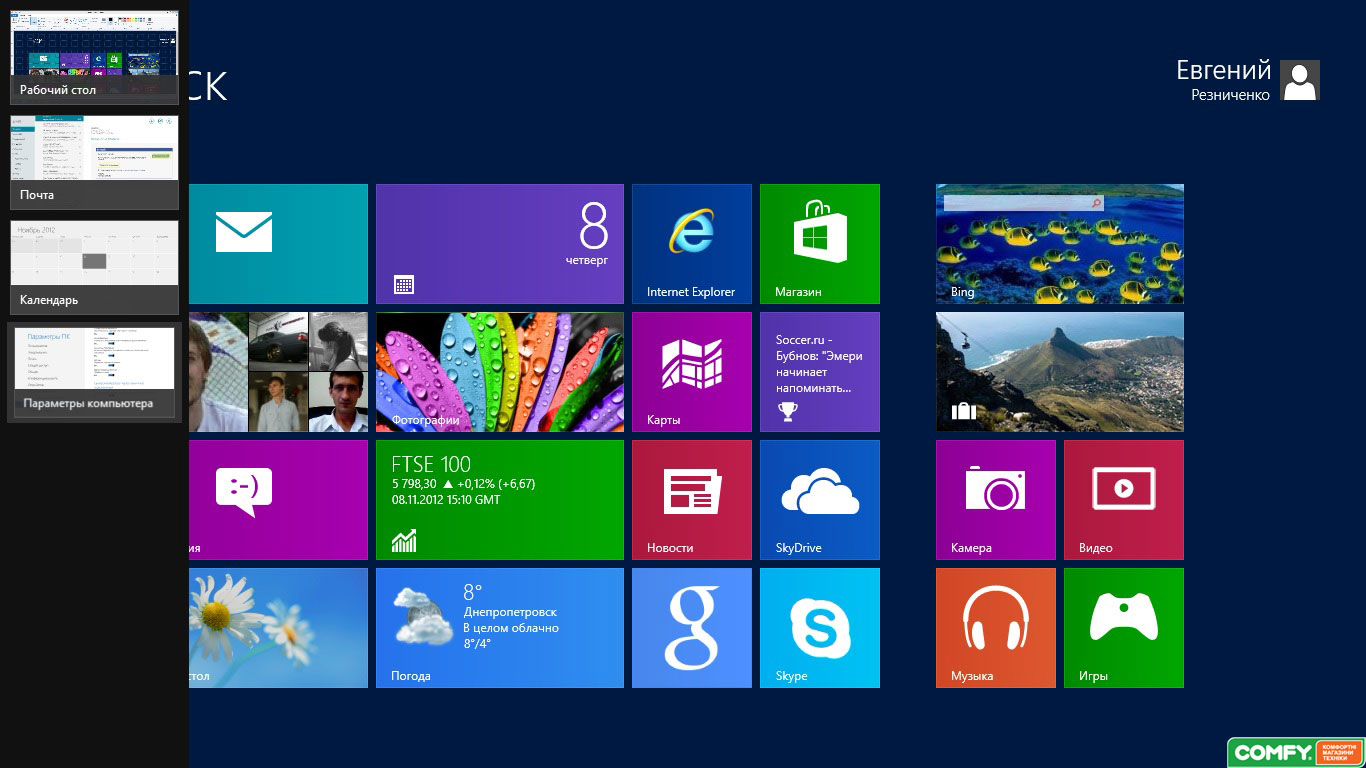Click the suitcase icon on Travel tile

963,411
